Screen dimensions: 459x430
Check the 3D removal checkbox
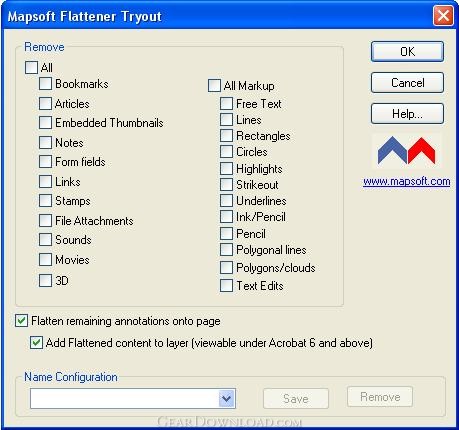[x=45, y=280]
